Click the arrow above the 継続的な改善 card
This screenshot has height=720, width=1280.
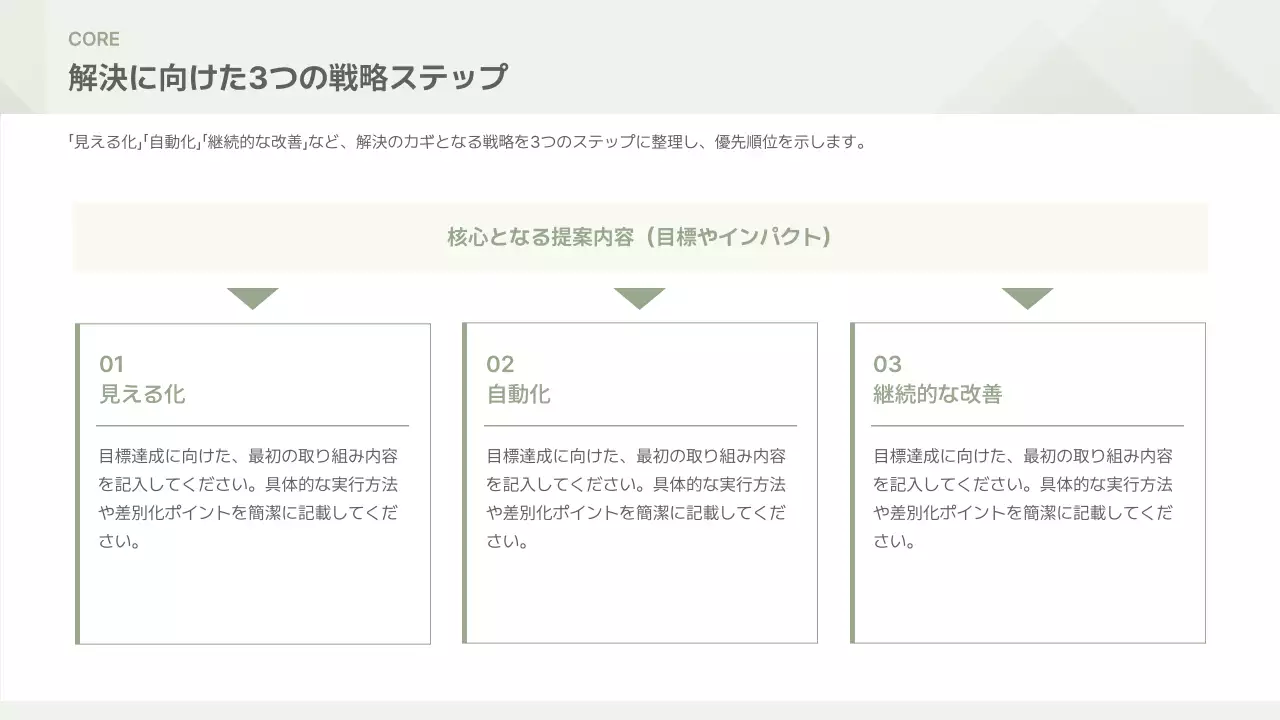coord(1028,295)
